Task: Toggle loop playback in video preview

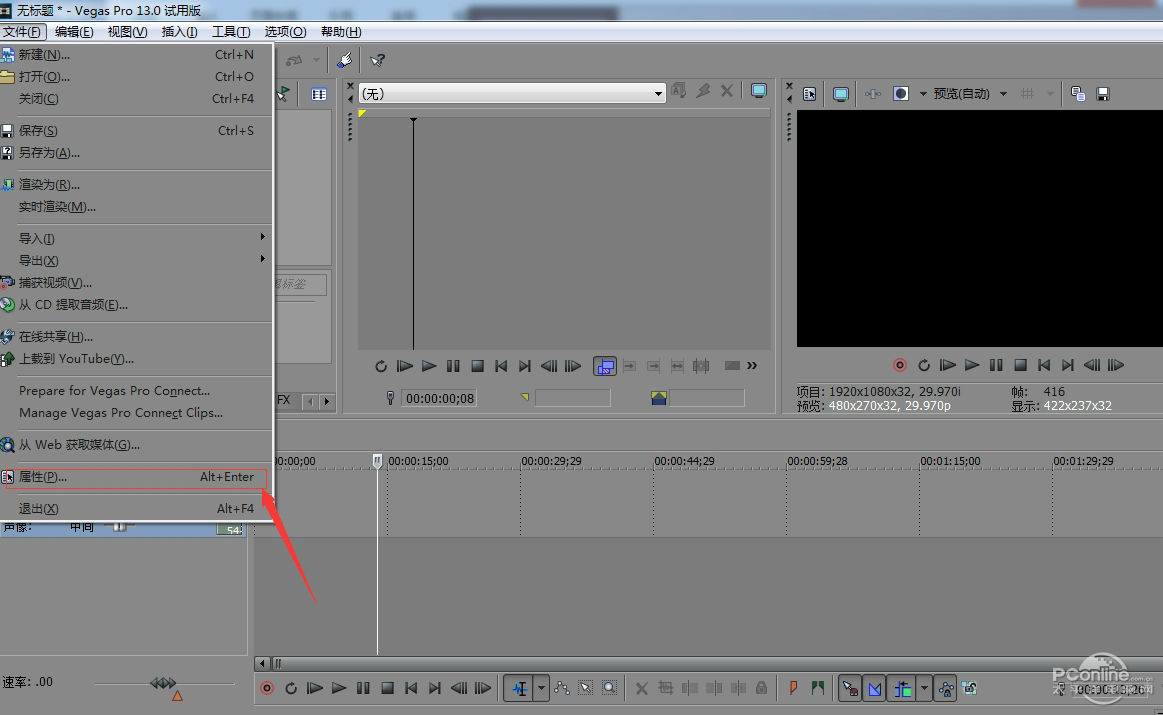Action: click(x=923, y=365)
